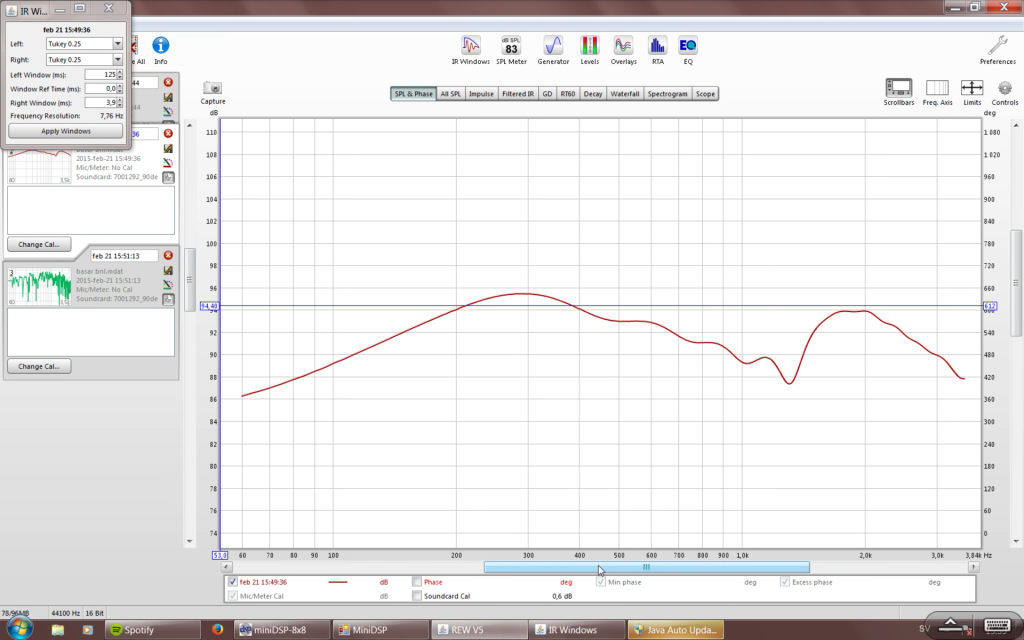Click Change Cal... for measurement 2

pos(39,244)
